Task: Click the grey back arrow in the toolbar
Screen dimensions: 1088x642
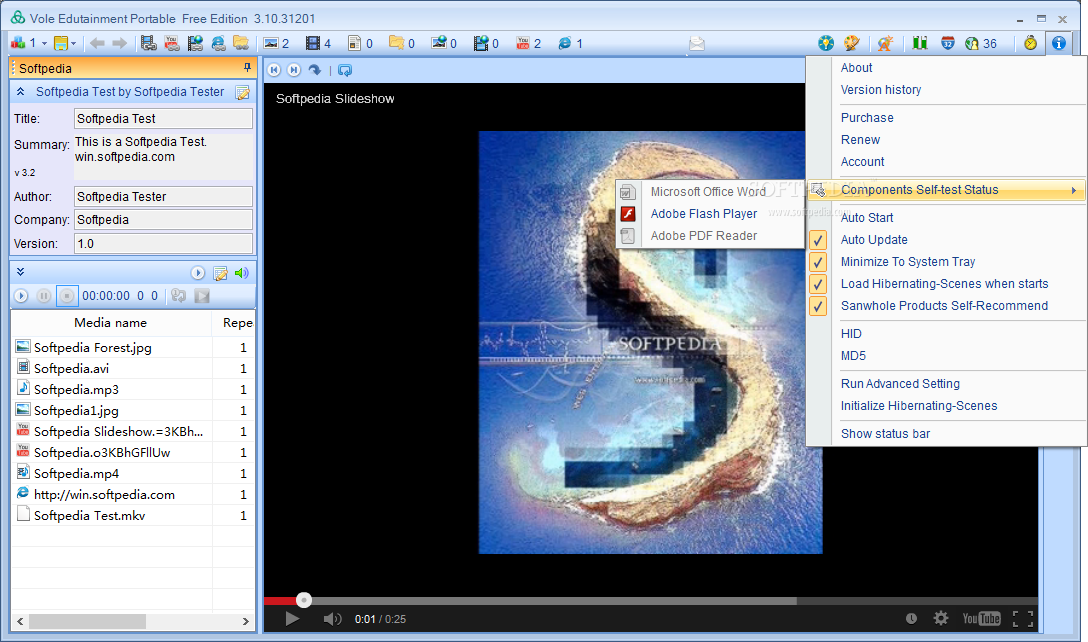Action: 97,44
